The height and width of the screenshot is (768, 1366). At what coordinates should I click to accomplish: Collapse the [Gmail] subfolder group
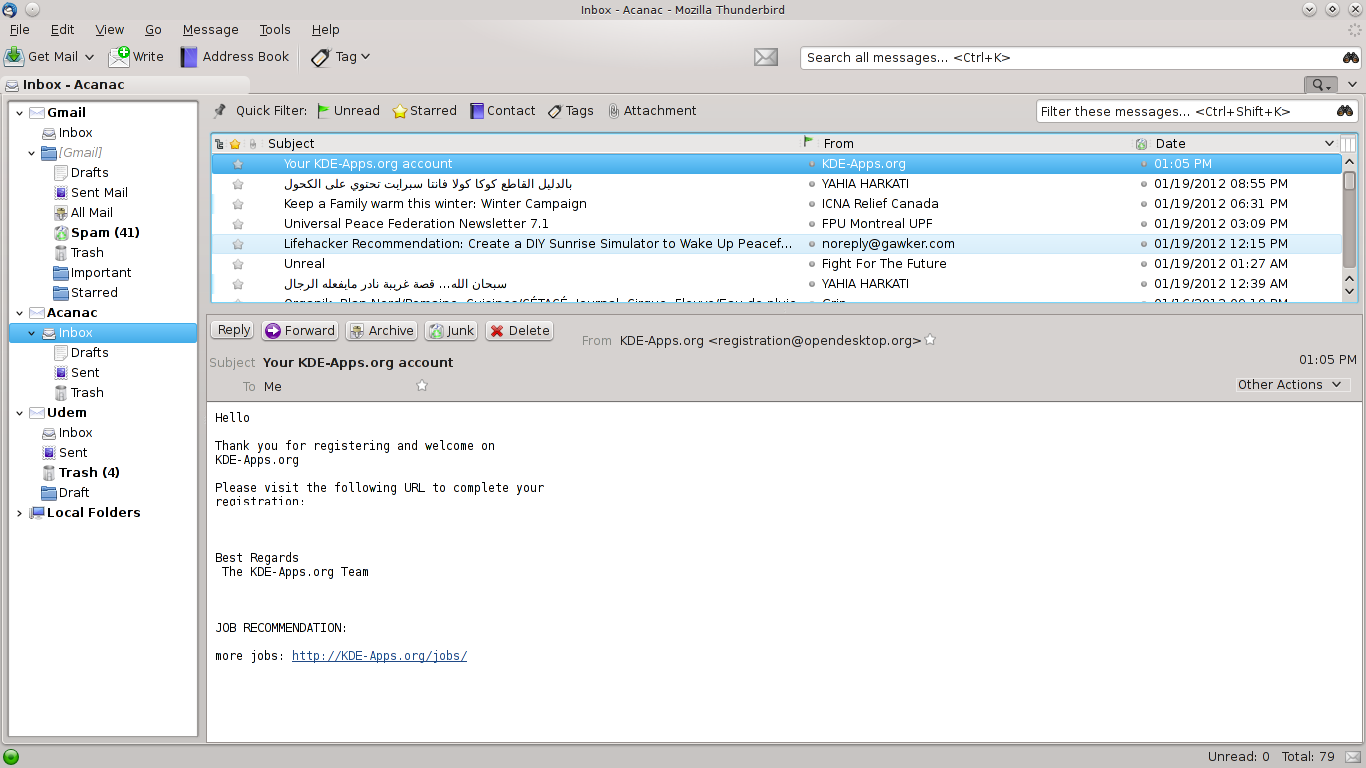[x=32, y=153]
